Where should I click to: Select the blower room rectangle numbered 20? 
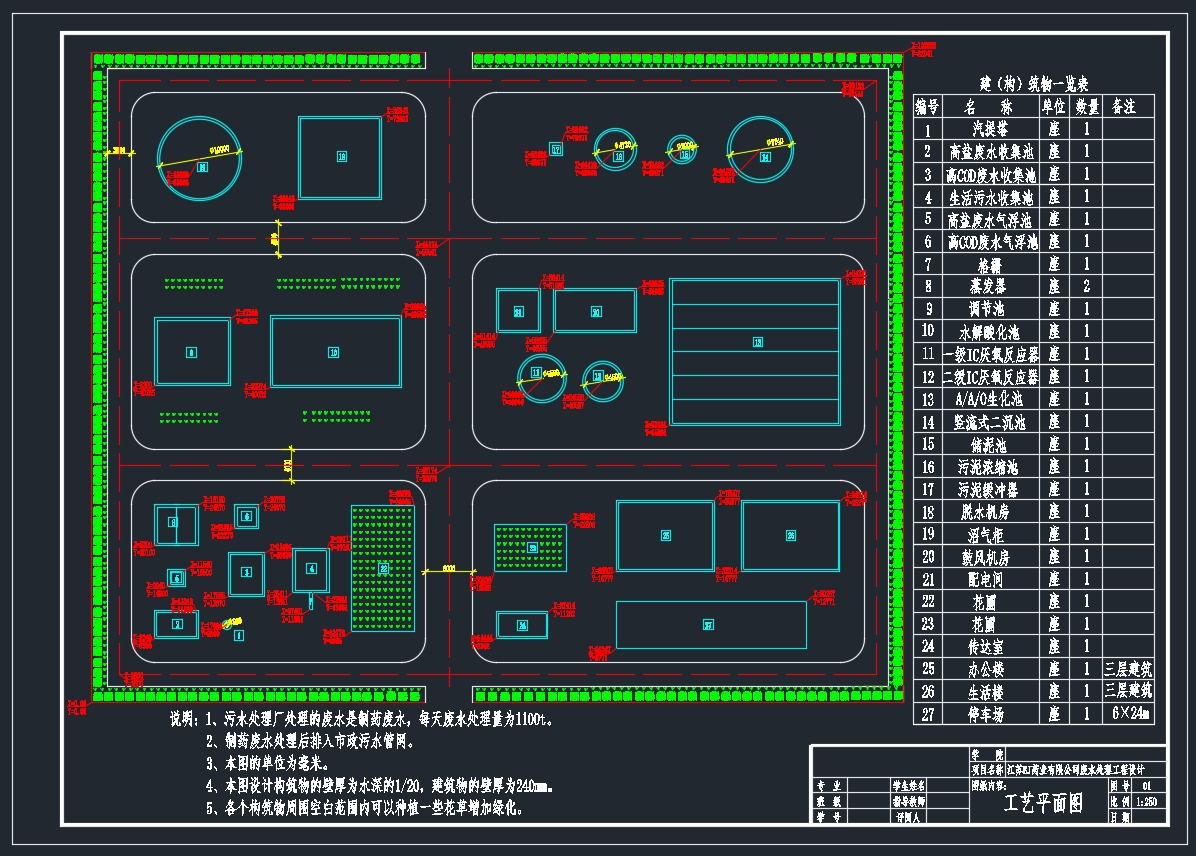point(595,311)
